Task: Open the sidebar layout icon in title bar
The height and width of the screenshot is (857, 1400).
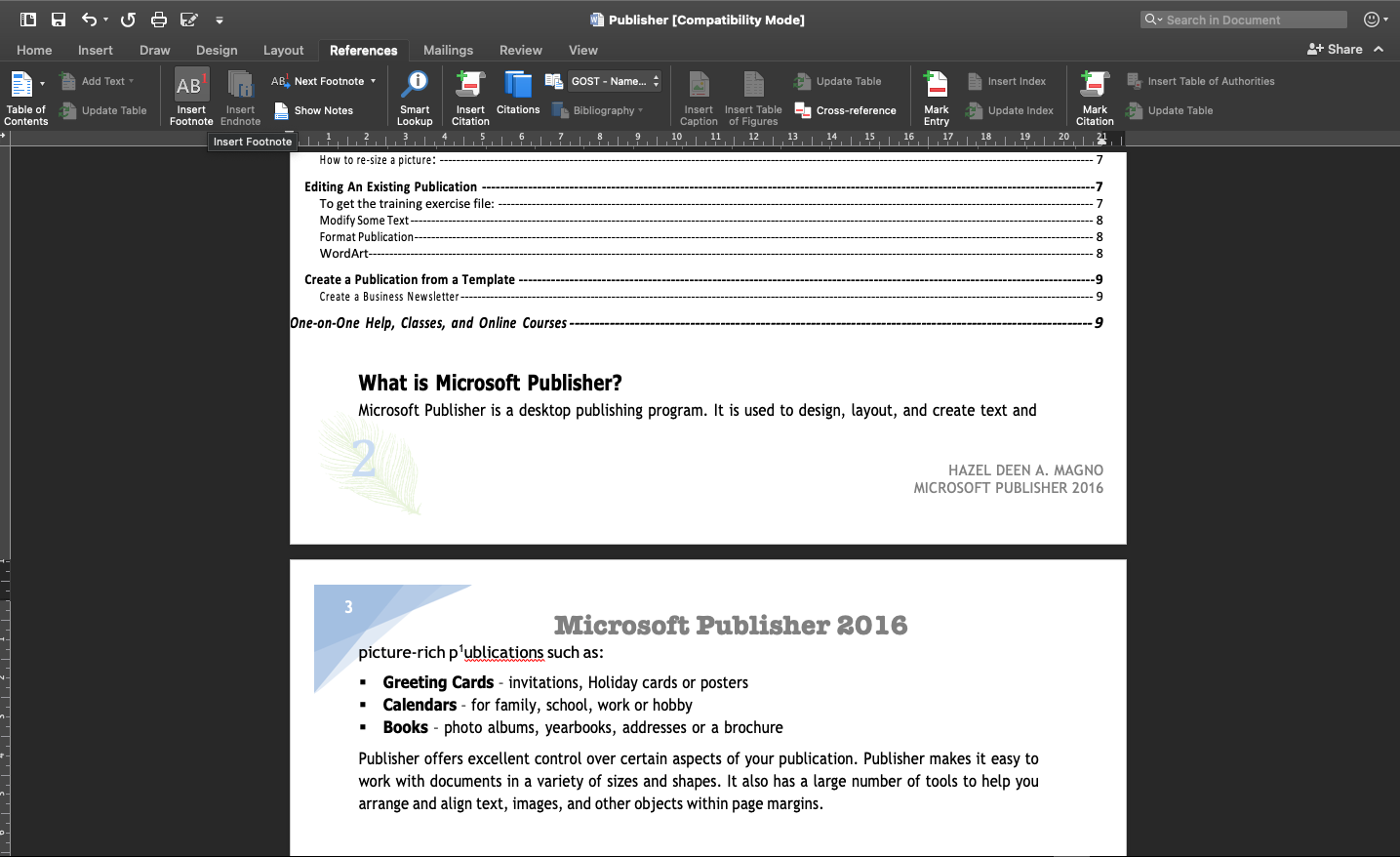Action: click(x=28, y=20)
